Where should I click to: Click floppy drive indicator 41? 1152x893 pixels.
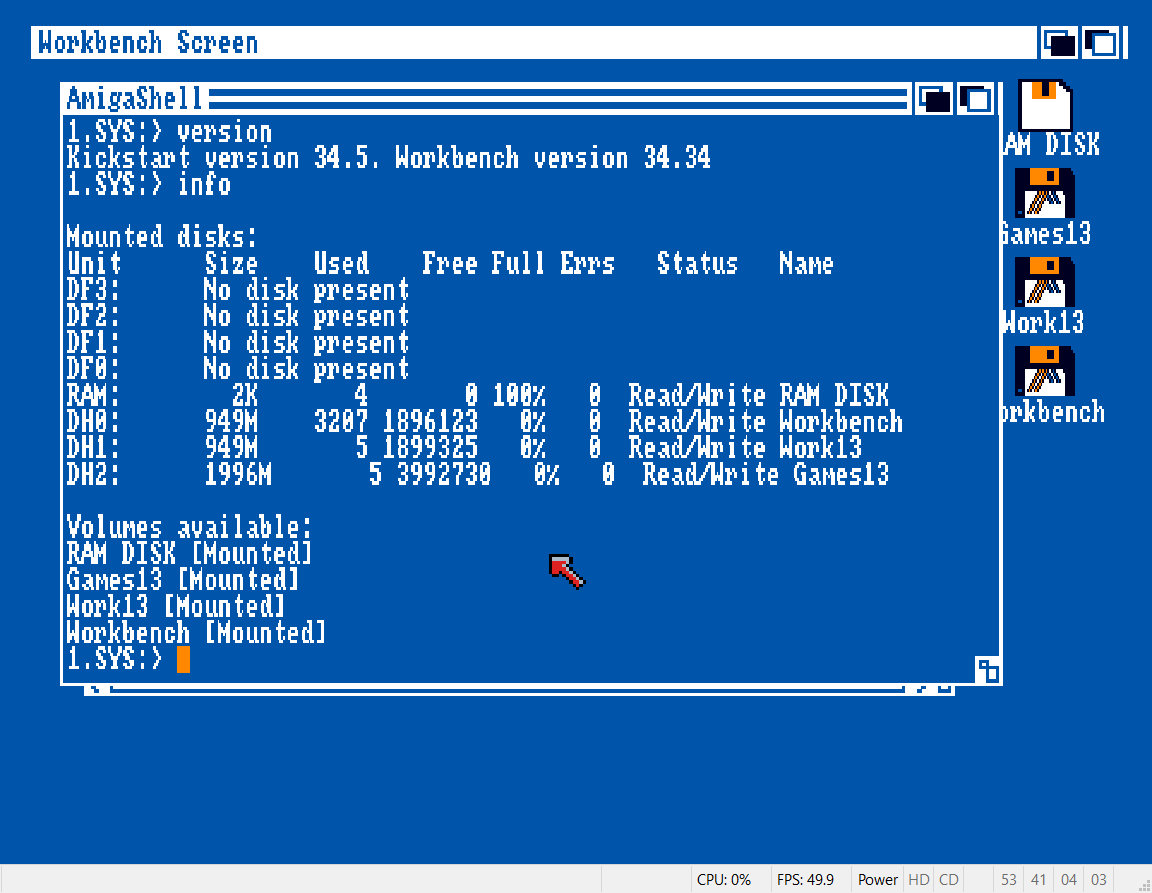point(1038,880)
